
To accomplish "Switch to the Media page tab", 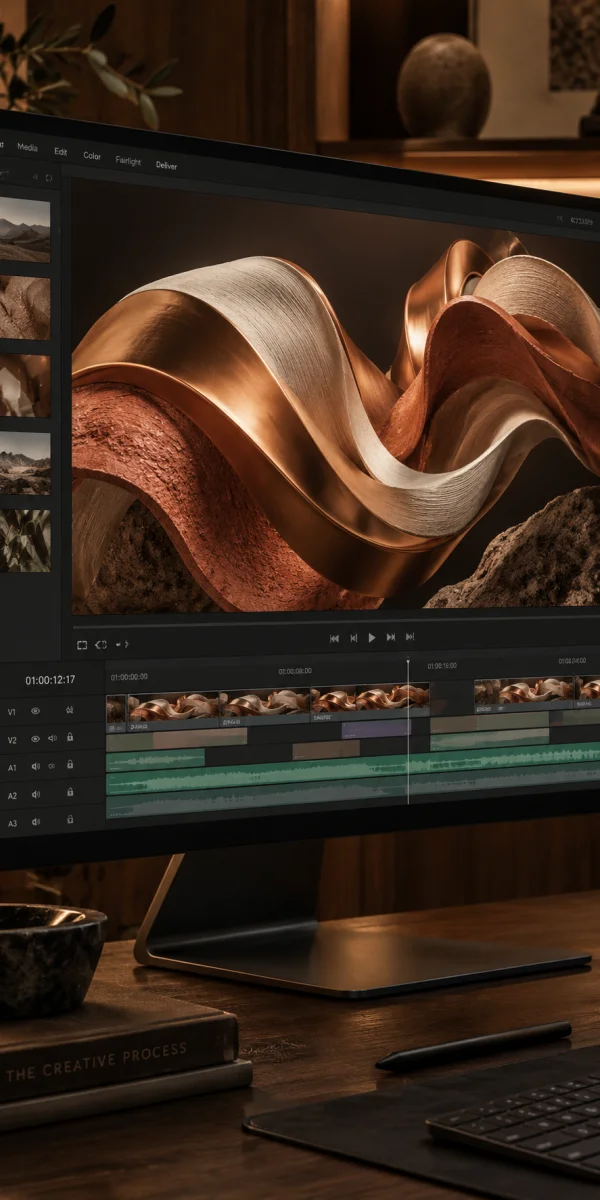I will click(27, 148).
